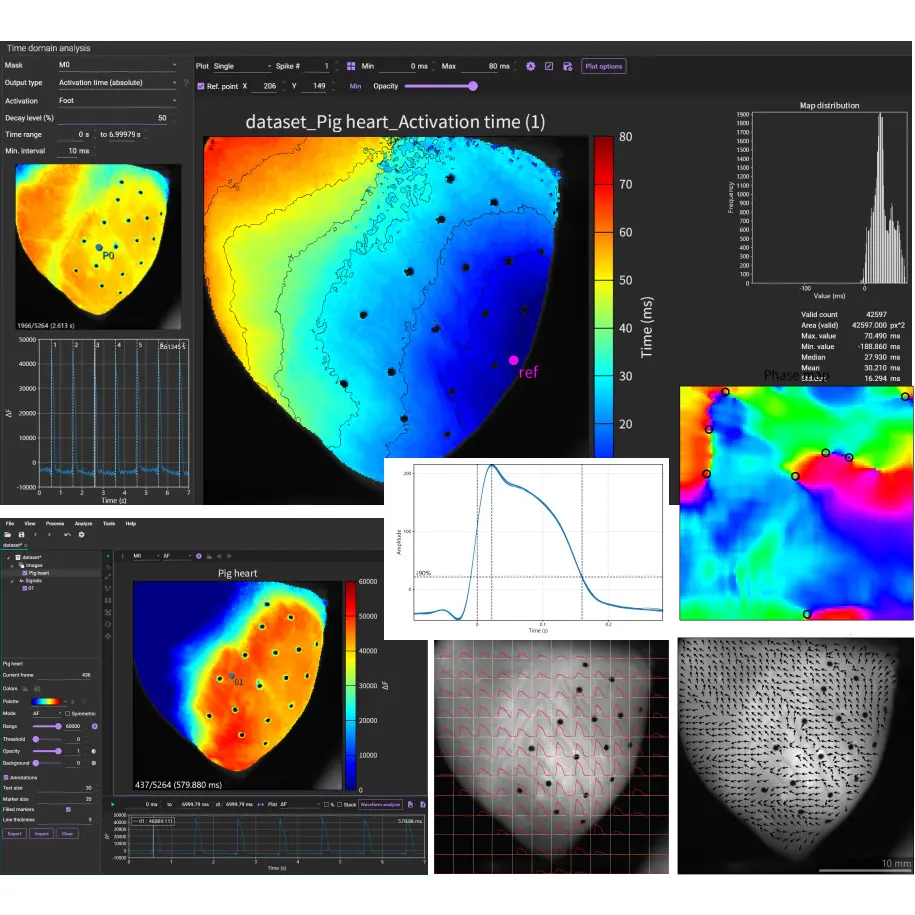Click the grid view icon beside Spike #

point(351,66)
